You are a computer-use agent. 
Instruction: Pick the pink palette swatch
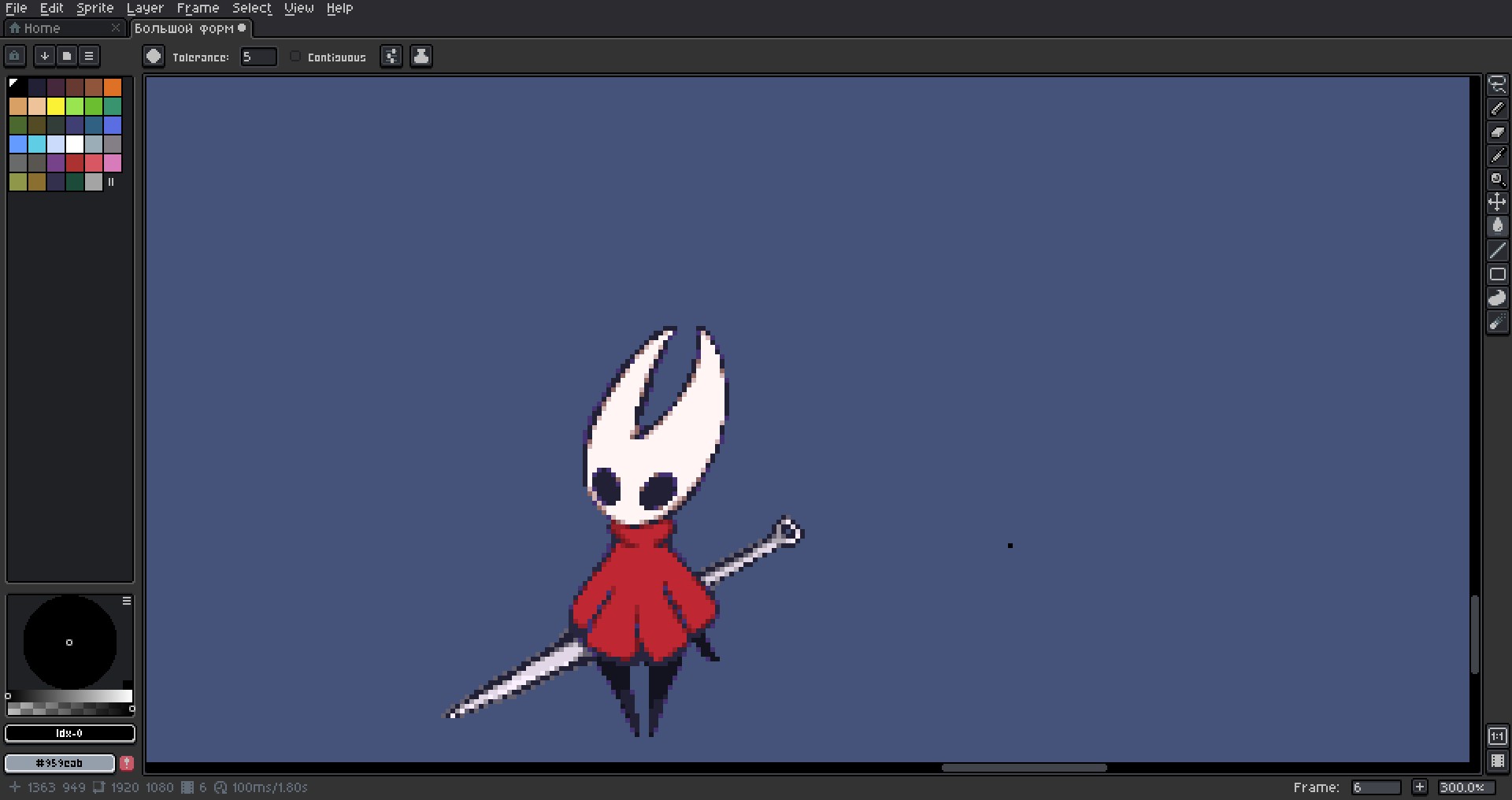113,162
